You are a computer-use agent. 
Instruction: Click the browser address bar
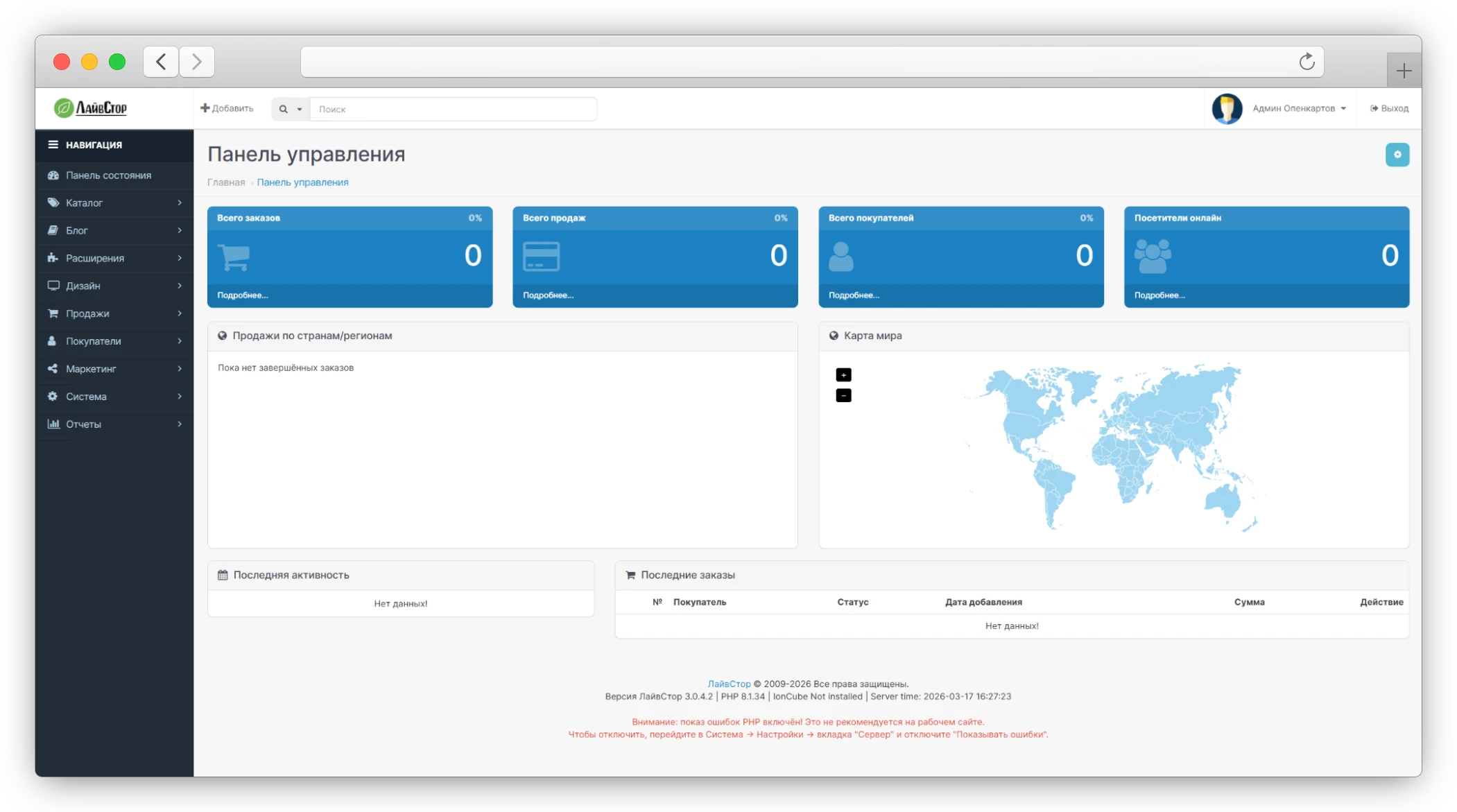coord(812,62)
